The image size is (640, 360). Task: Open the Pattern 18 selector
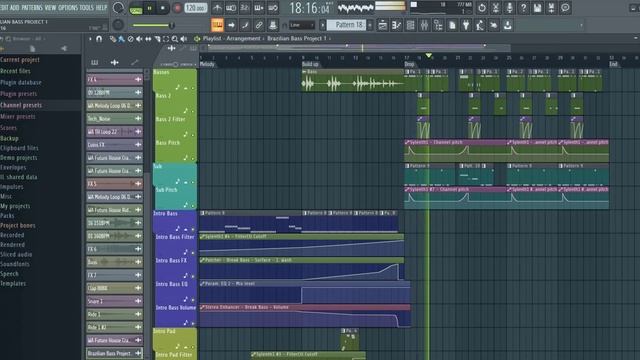pyautogui.click(x=347, y=25)
